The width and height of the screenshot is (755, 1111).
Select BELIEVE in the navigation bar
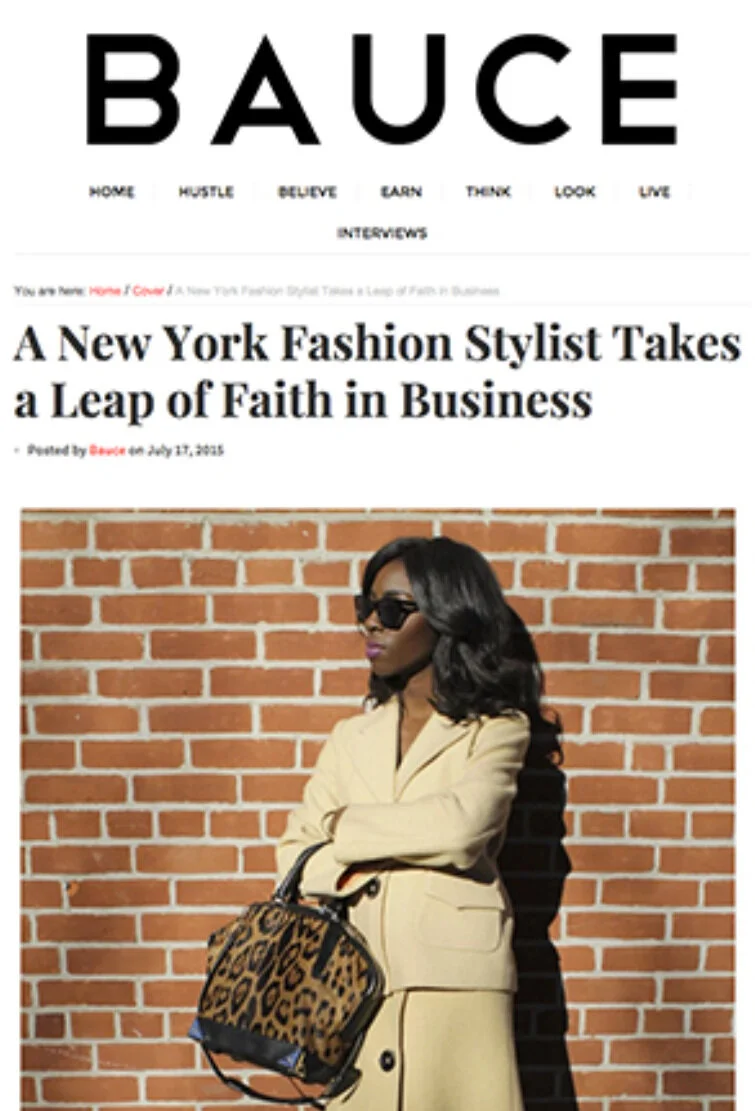click(x=307, y=191)
